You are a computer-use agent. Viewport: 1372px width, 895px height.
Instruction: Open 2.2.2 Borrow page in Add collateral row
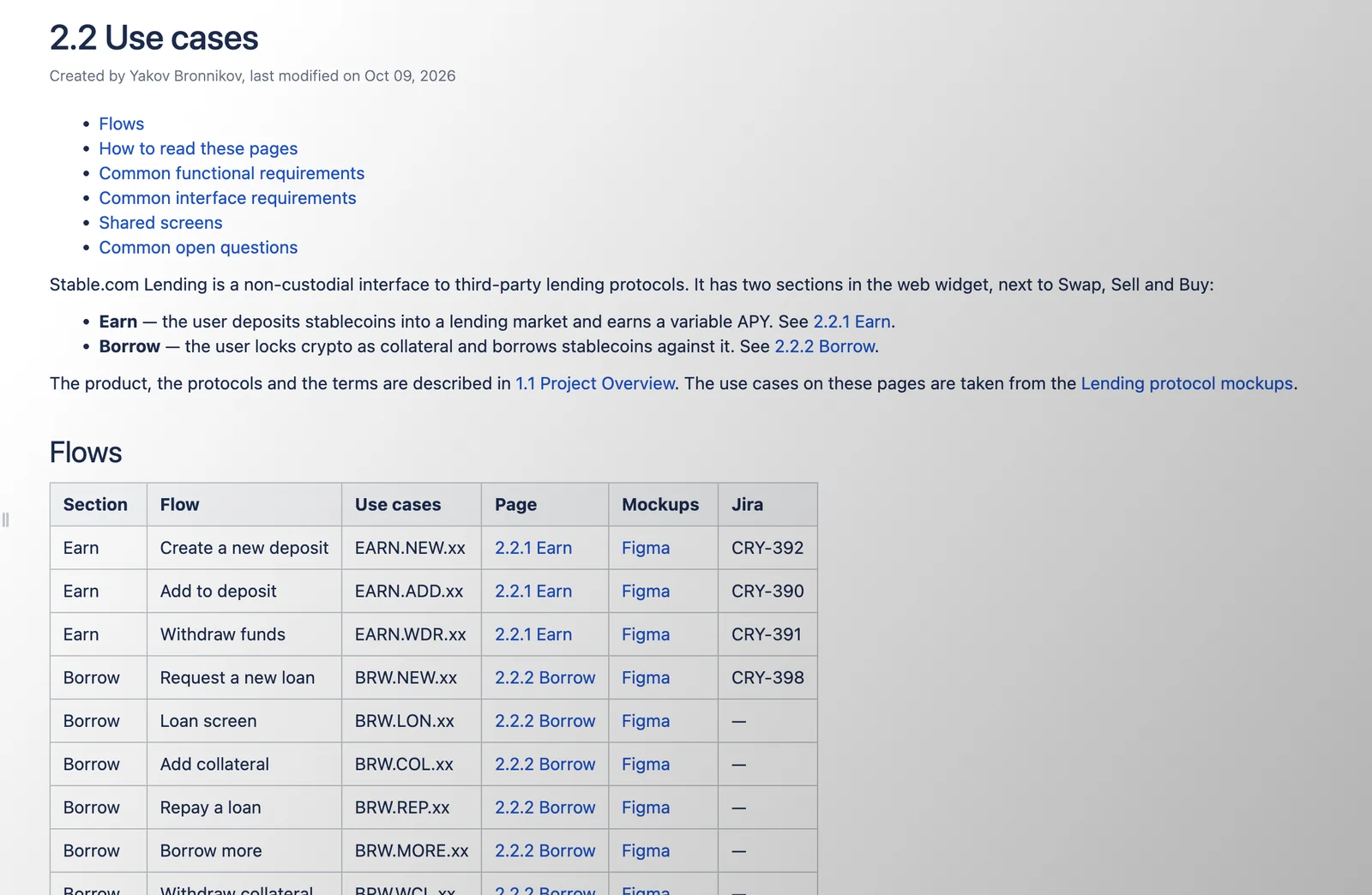click(x=545, y=765)
